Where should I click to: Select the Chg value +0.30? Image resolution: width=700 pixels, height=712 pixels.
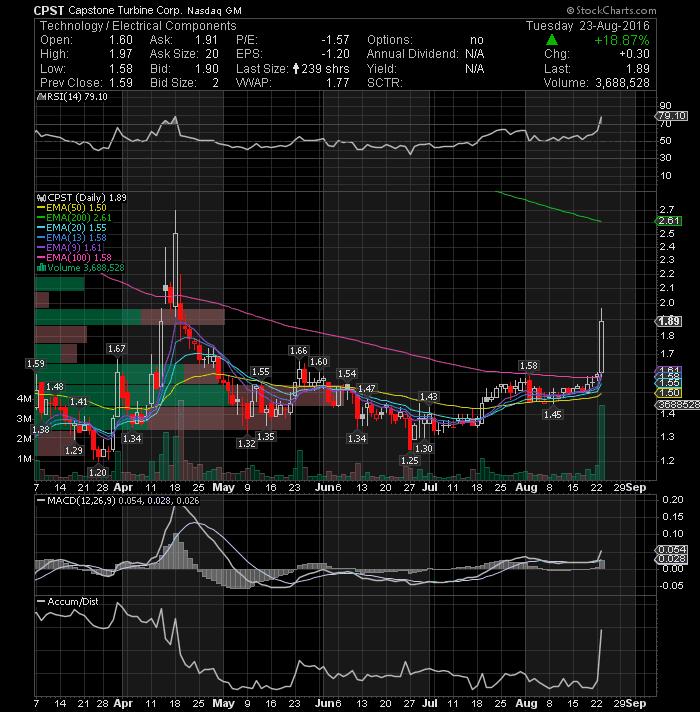635,54
